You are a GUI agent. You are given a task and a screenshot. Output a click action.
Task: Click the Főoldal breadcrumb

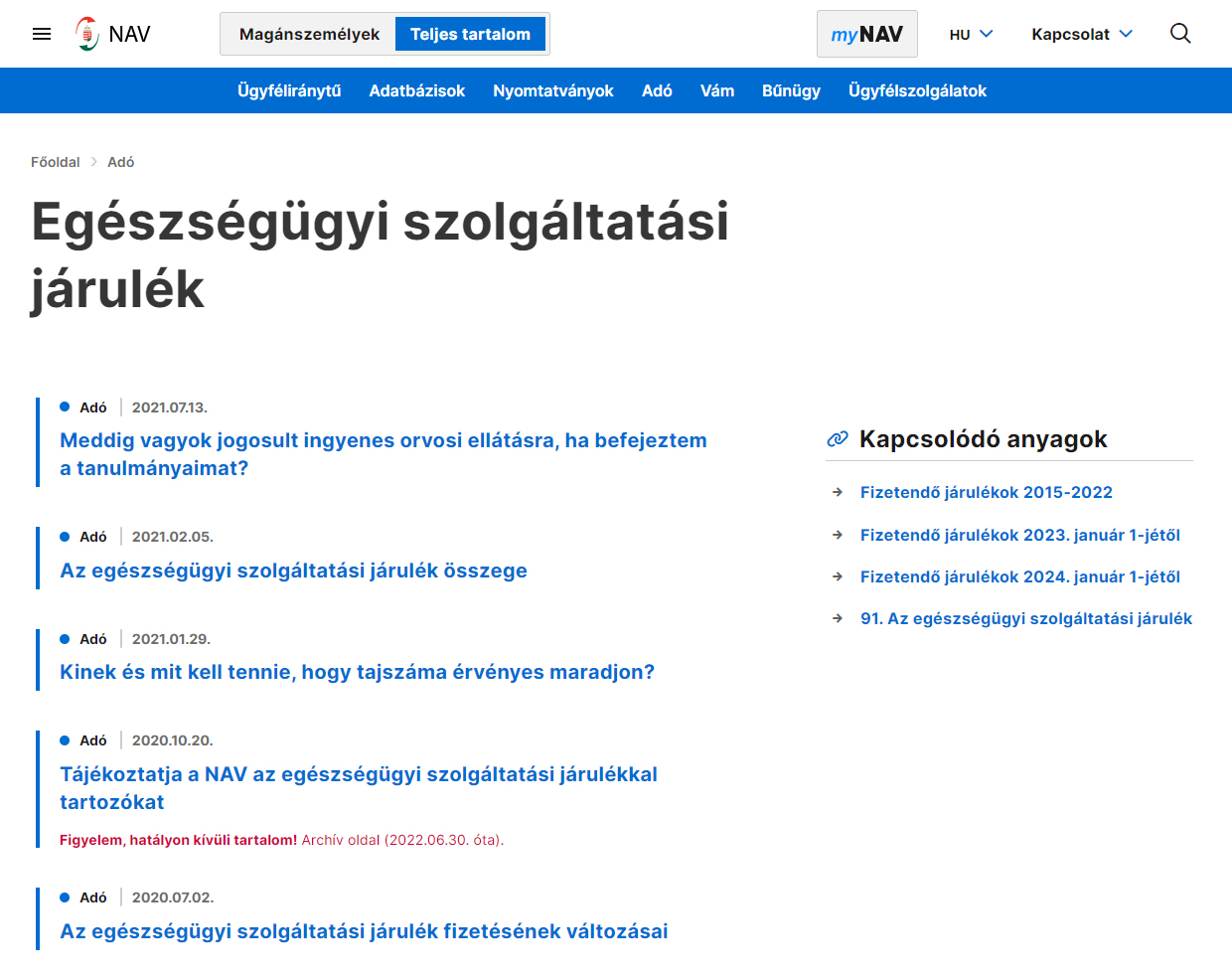pyautogui.click(x=56, y=161)
